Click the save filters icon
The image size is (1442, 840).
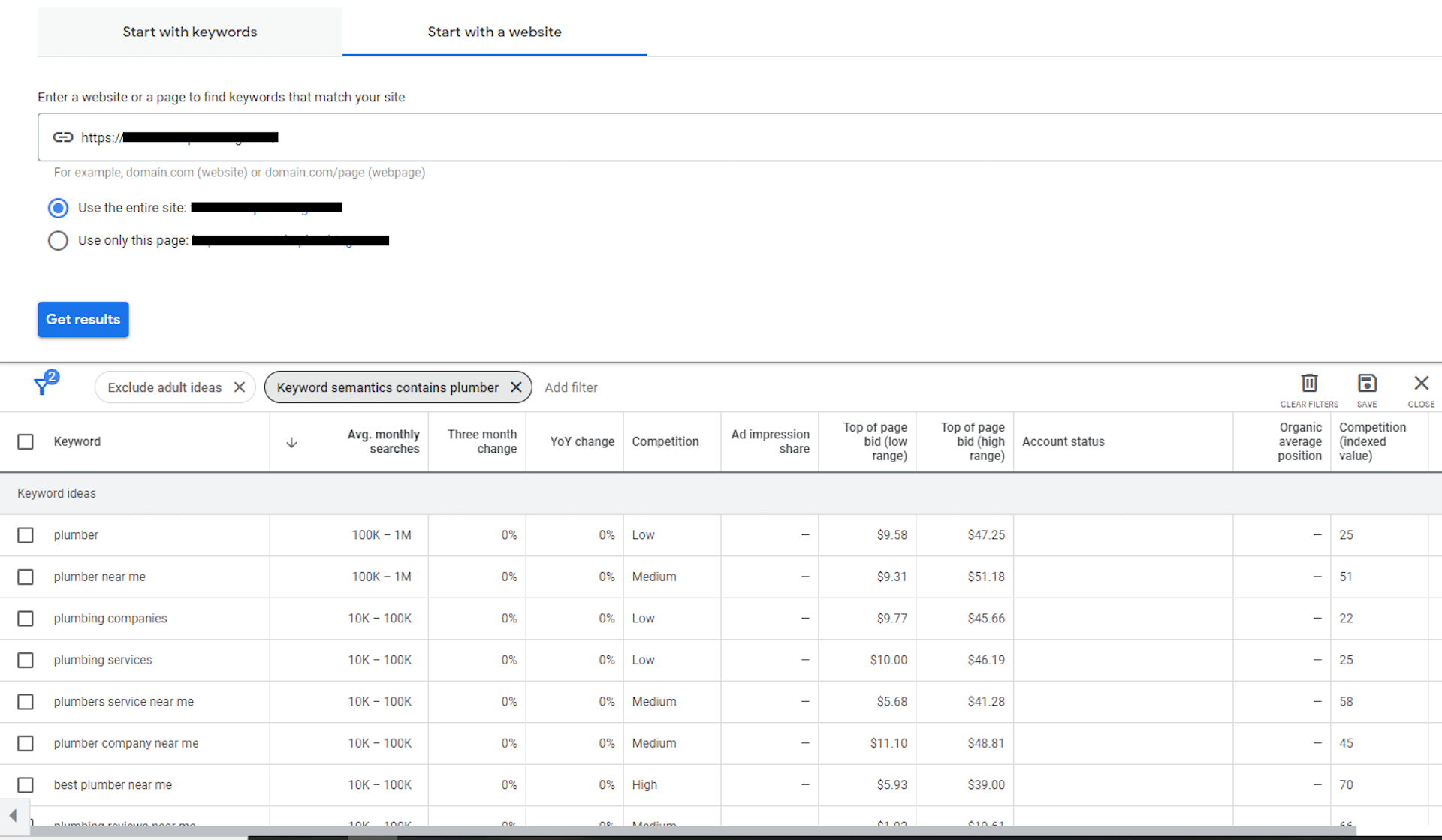point(1366,384)
